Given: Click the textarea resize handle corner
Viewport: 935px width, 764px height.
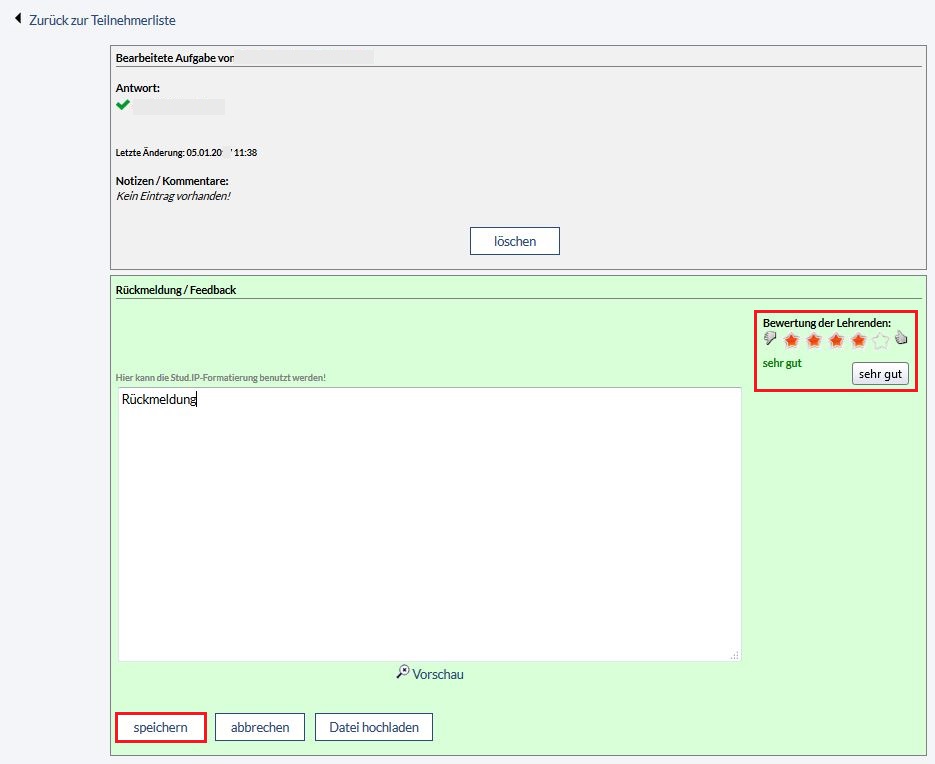Looking at the screenshot, I should (735, 655).
